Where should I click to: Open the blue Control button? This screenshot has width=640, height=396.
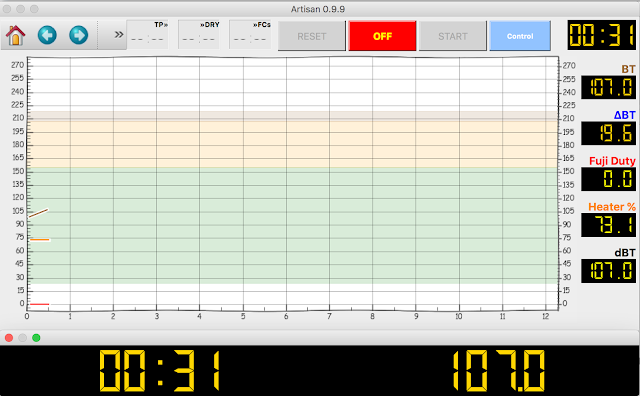tap(520, 36)
